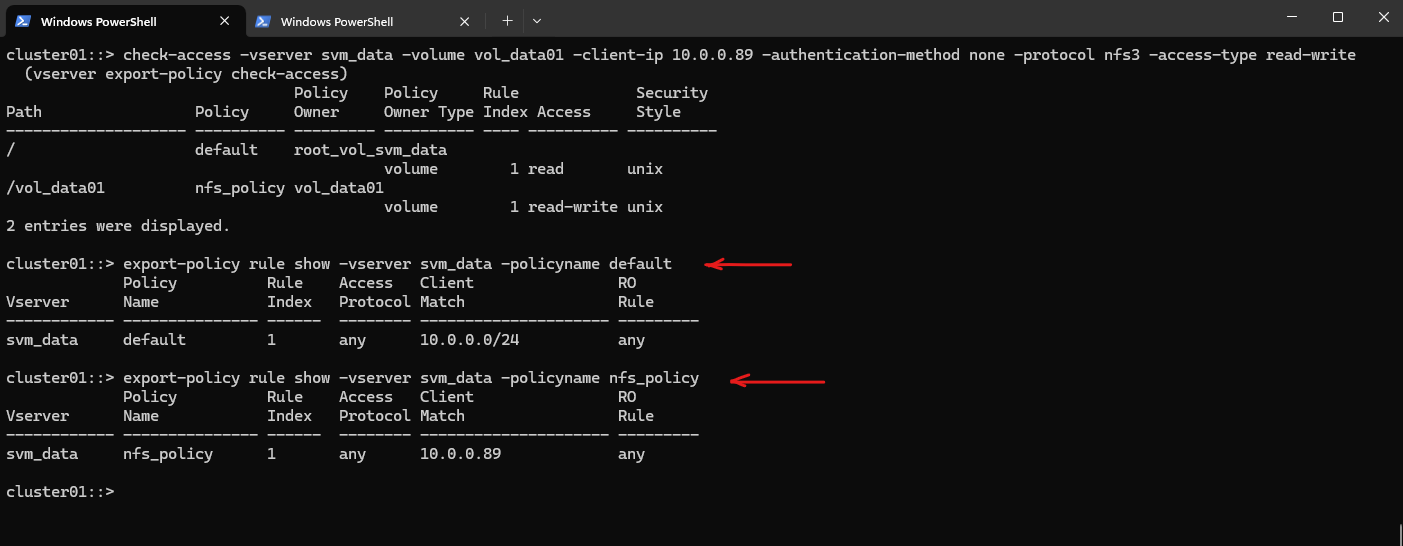
Task: Click the root_vol_svm_data policy owner text
Action: coord(370,150)
